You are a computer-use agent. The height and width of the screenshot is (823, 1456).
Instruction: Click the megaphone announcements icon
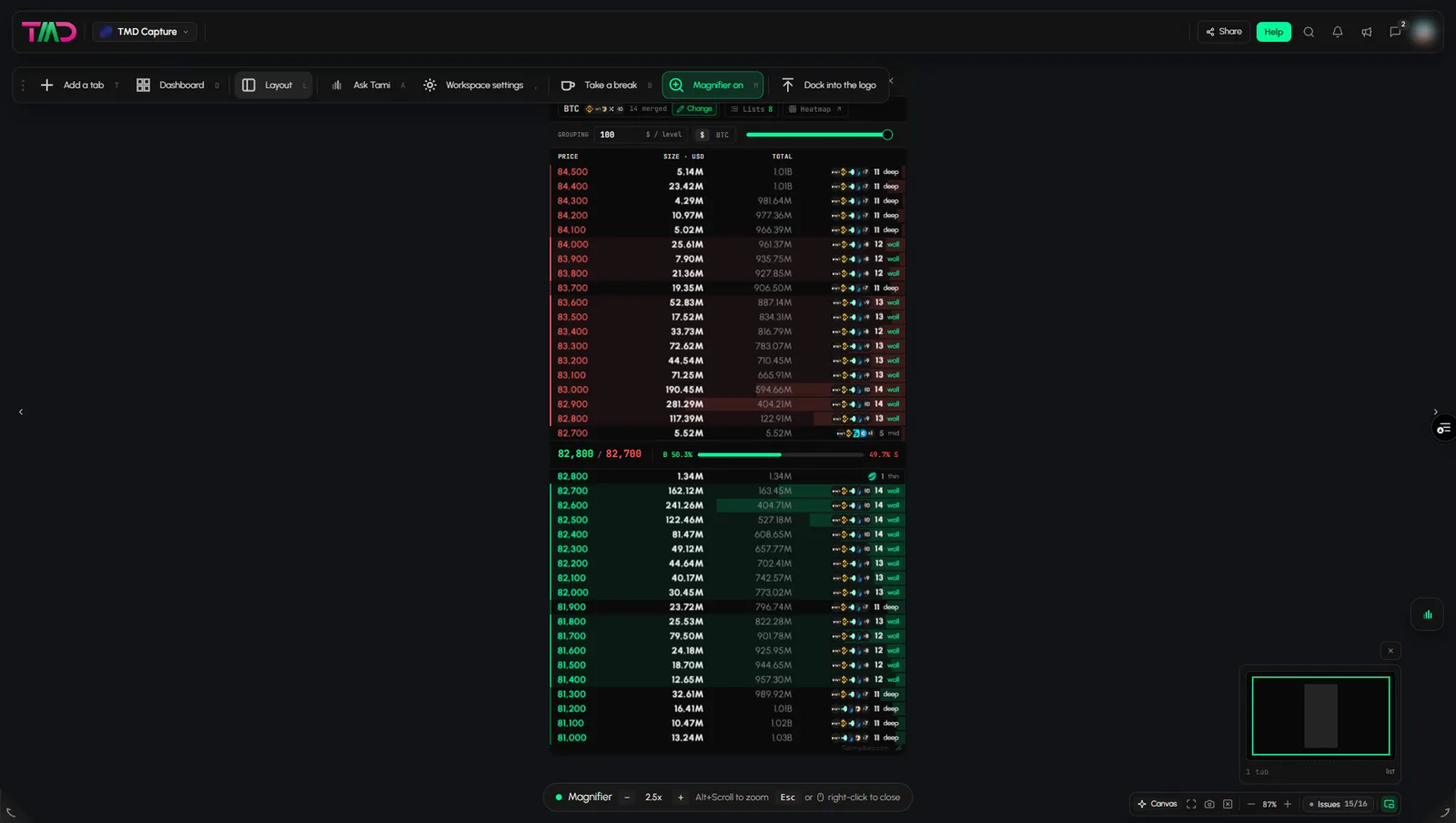(1367, 32)
